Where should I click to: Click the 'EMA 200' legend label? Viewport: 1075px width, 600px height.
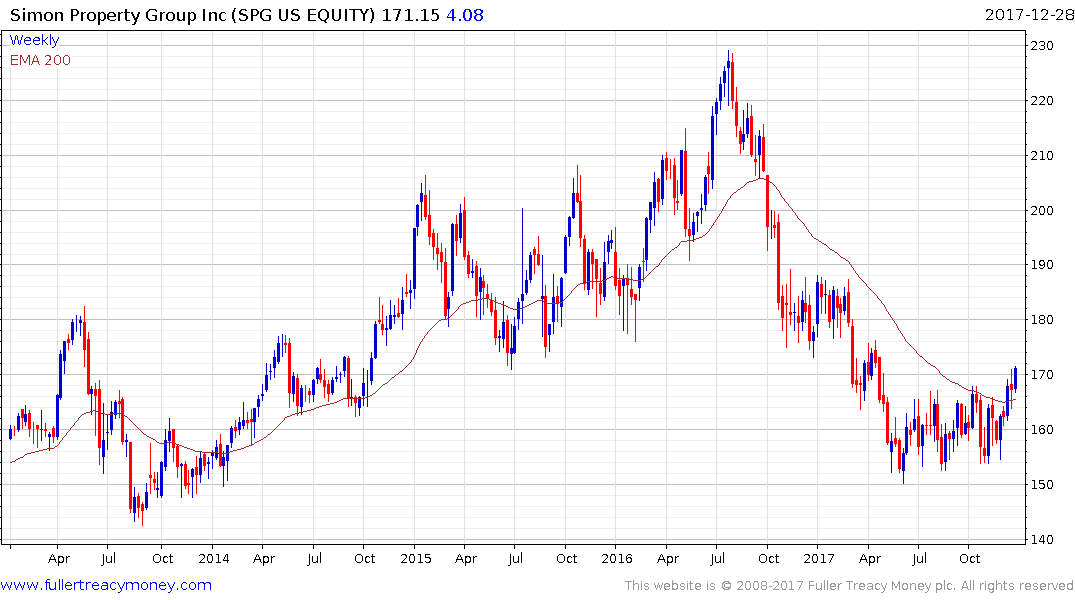[40, 60]
